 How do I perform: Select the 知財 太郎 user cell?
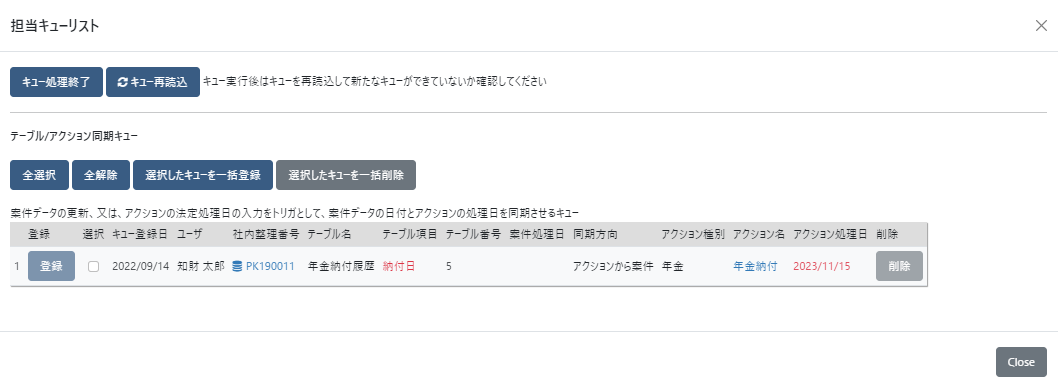pyautogui.click(x=200, y=266)
